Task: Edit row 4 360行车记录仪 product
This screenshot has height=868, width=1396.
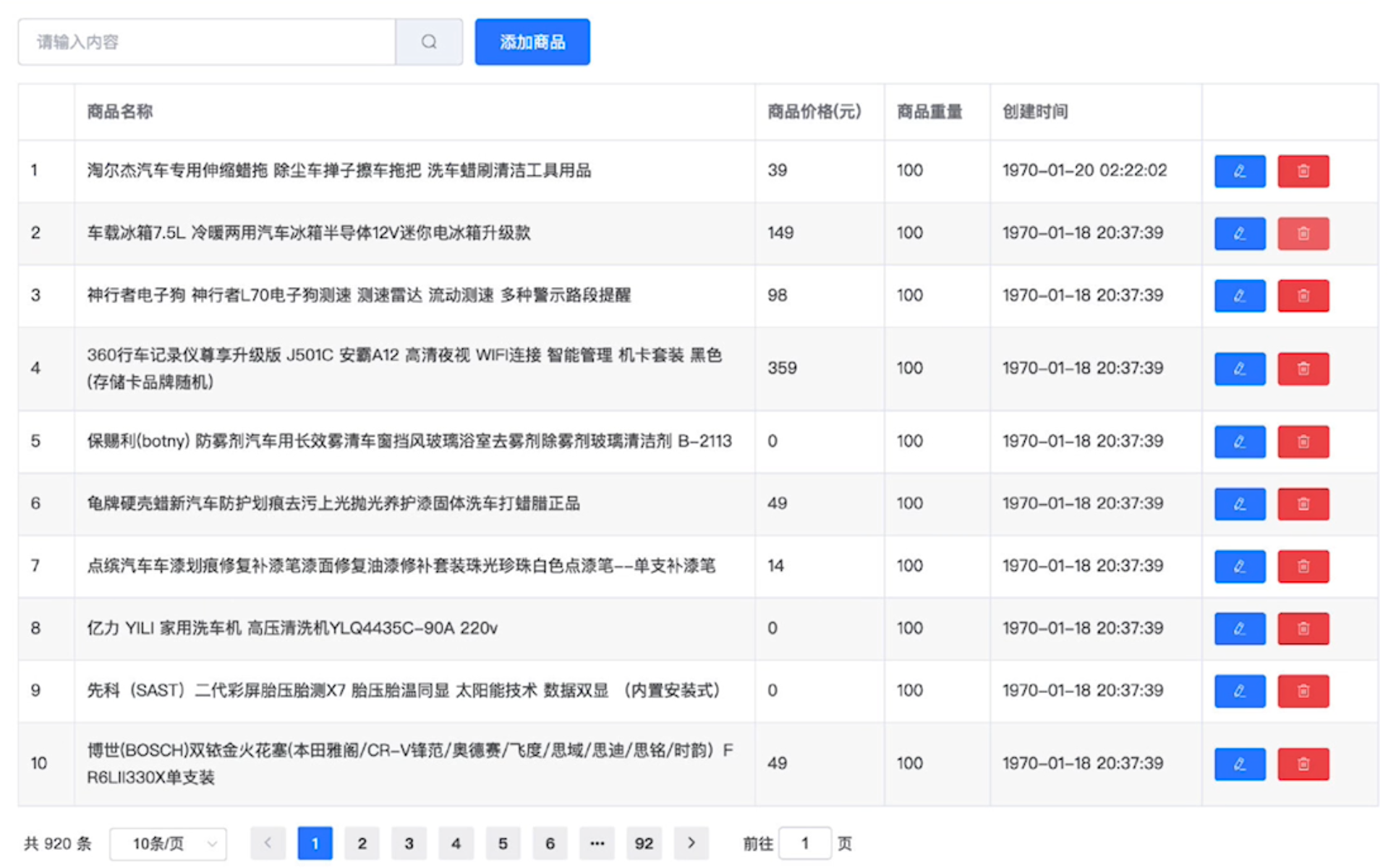Action: coord(1240,369)
